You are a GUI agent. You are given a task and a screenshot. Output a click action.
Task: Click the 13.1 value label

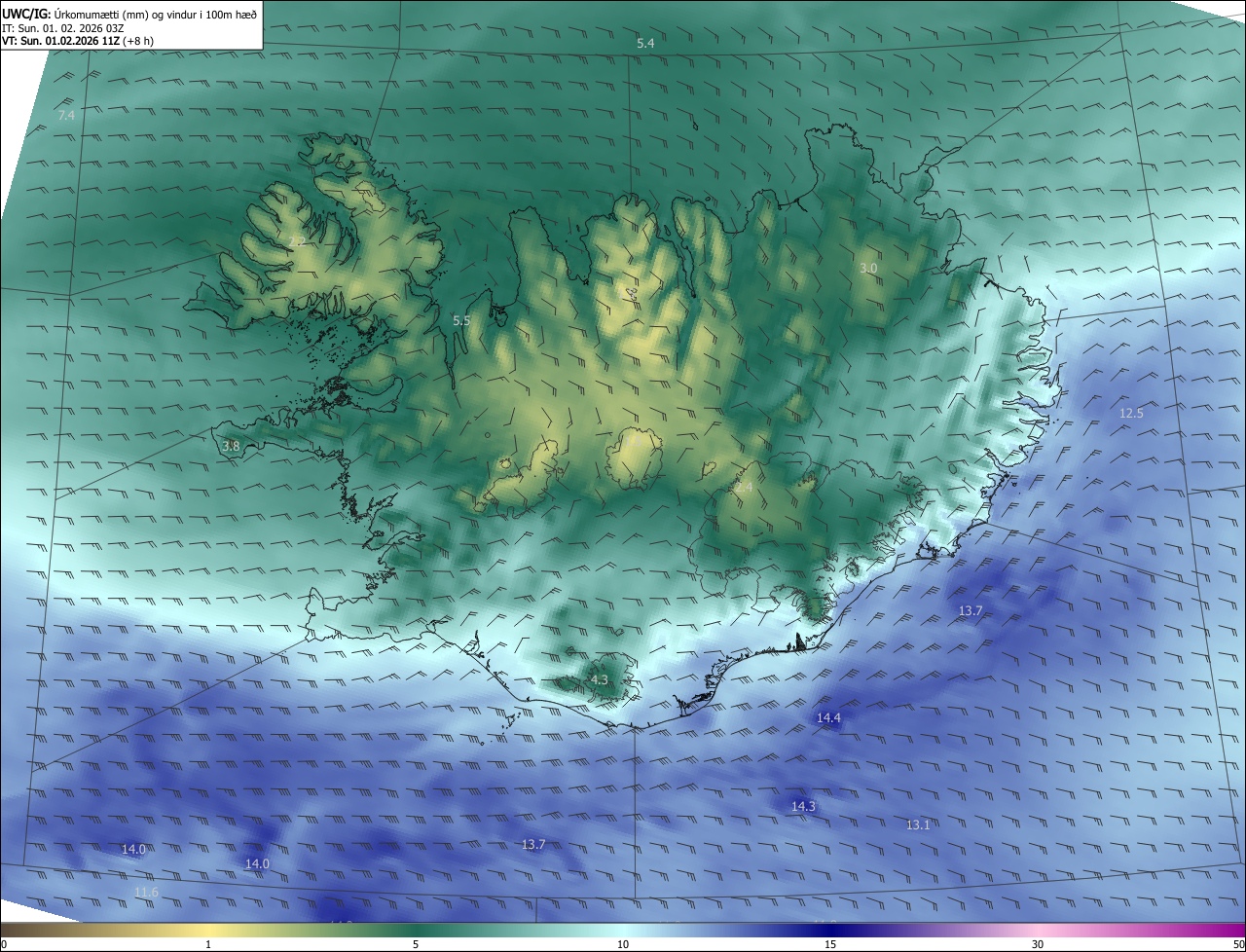[x=918, y=824]
